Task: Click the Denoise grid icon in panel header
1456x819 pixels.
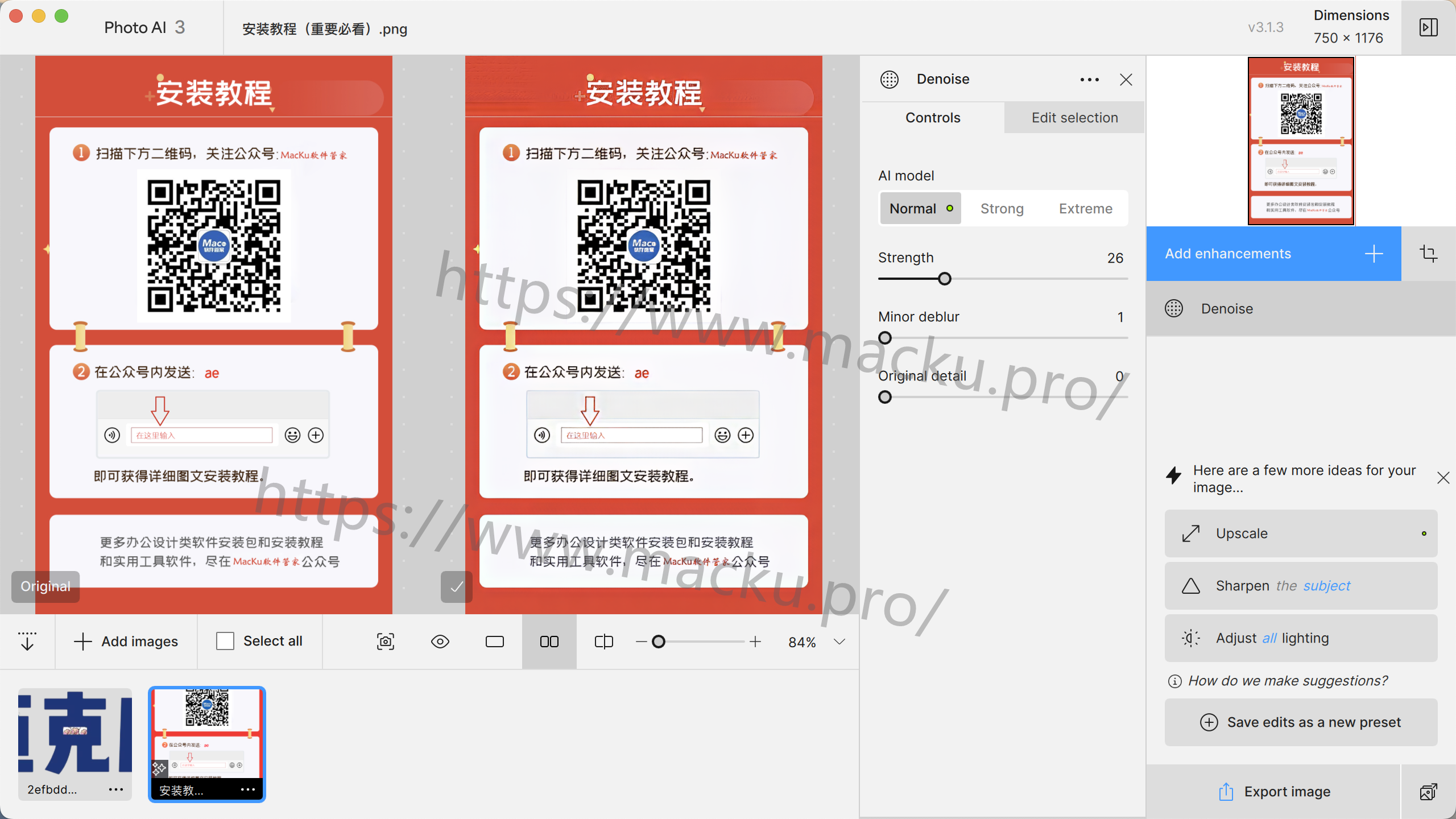Action: click(890, 80)
